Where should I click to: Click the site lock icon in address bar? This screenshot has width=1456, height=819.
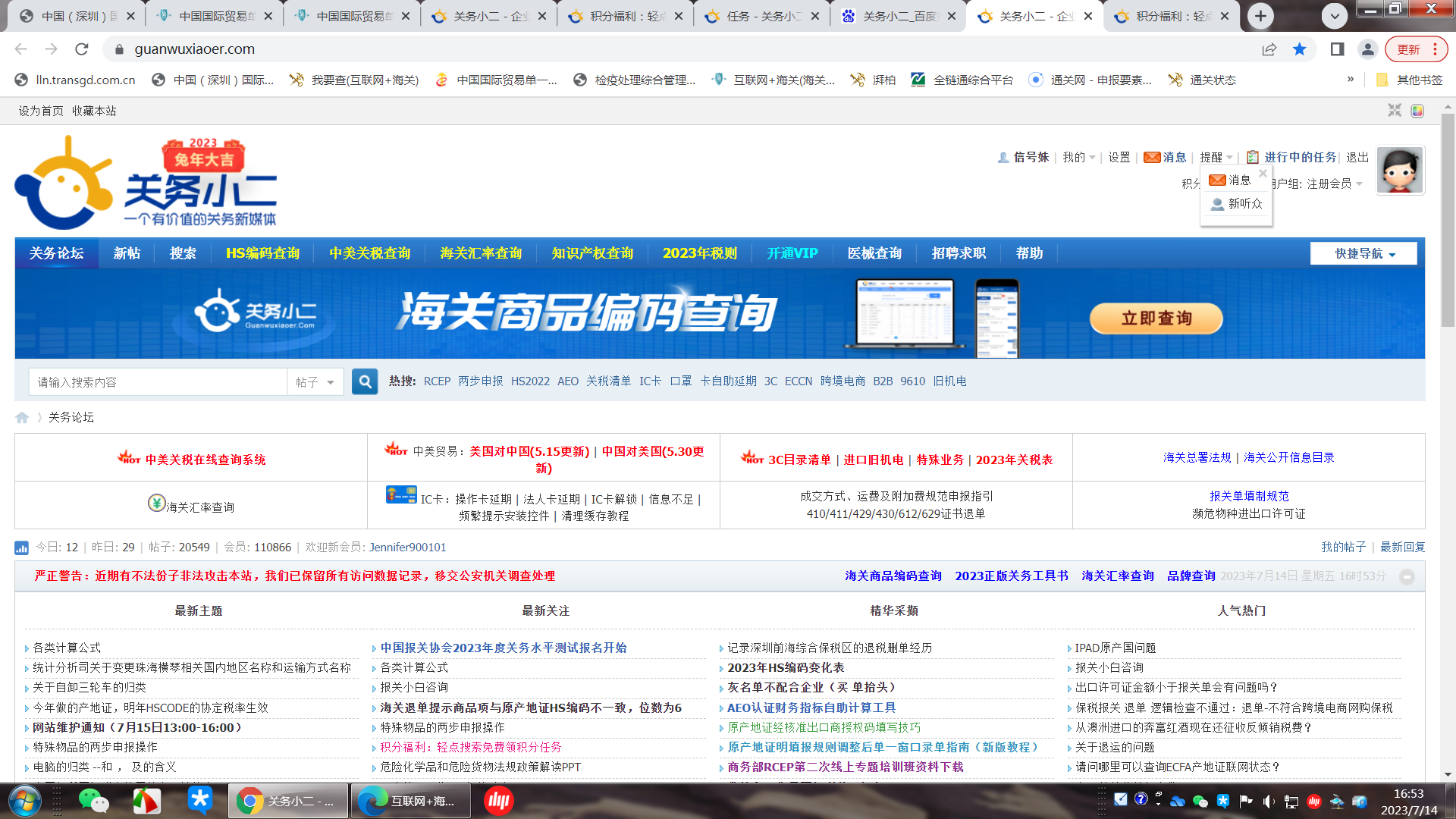118,49
